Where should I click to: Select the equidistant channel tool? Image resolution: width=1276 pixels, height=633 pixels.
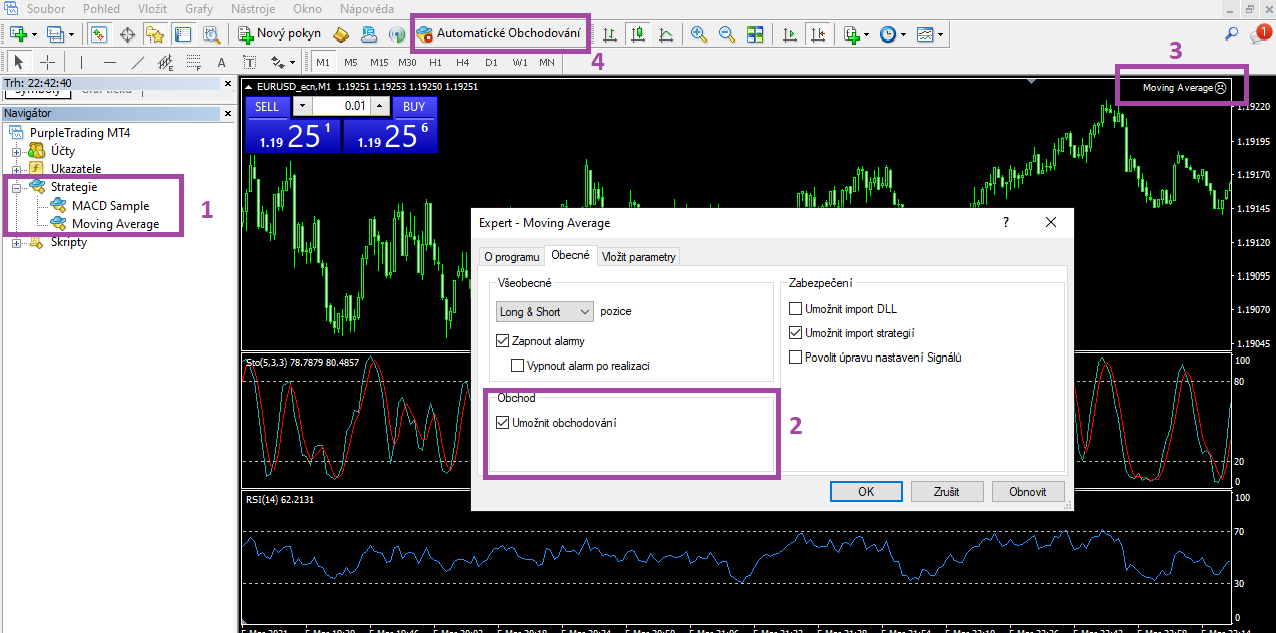point(165,62)
